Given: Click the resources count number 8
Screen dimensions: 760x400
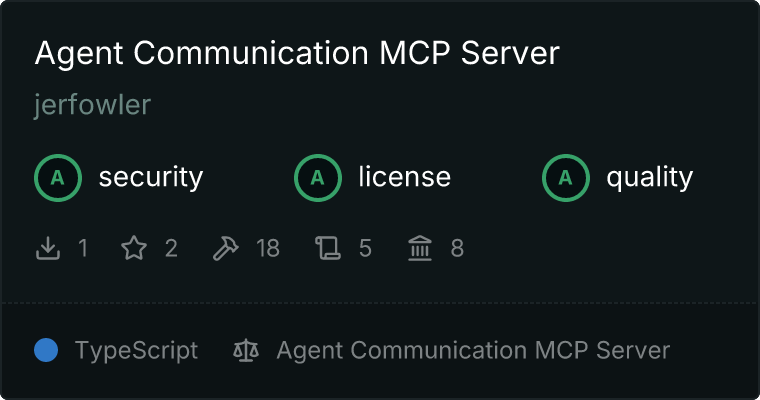Looking at the screenshot, I should [x=457, y=248].
